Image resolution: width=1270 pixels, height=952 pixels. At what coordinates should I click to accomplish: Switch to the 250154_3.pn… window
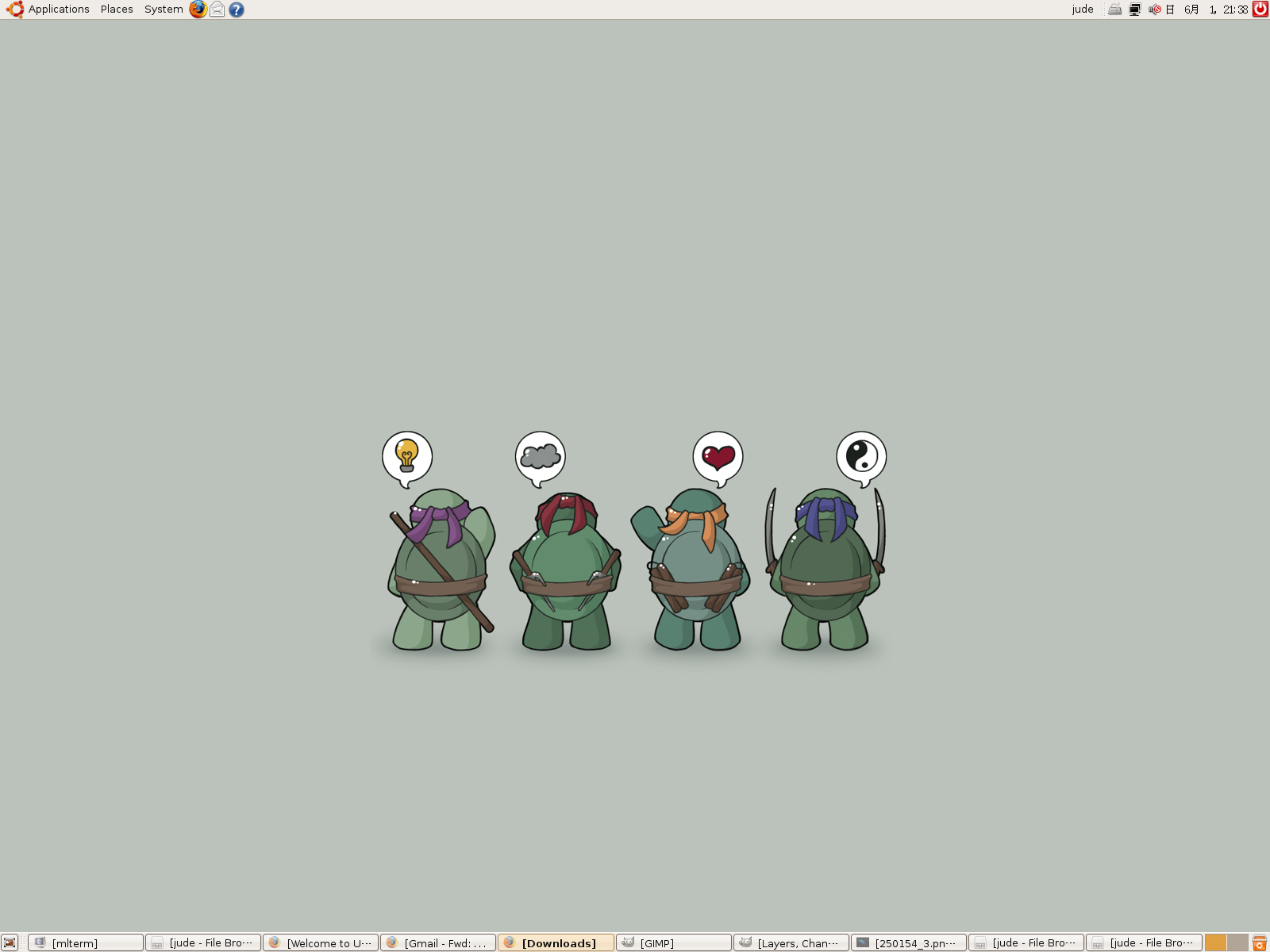909,942
